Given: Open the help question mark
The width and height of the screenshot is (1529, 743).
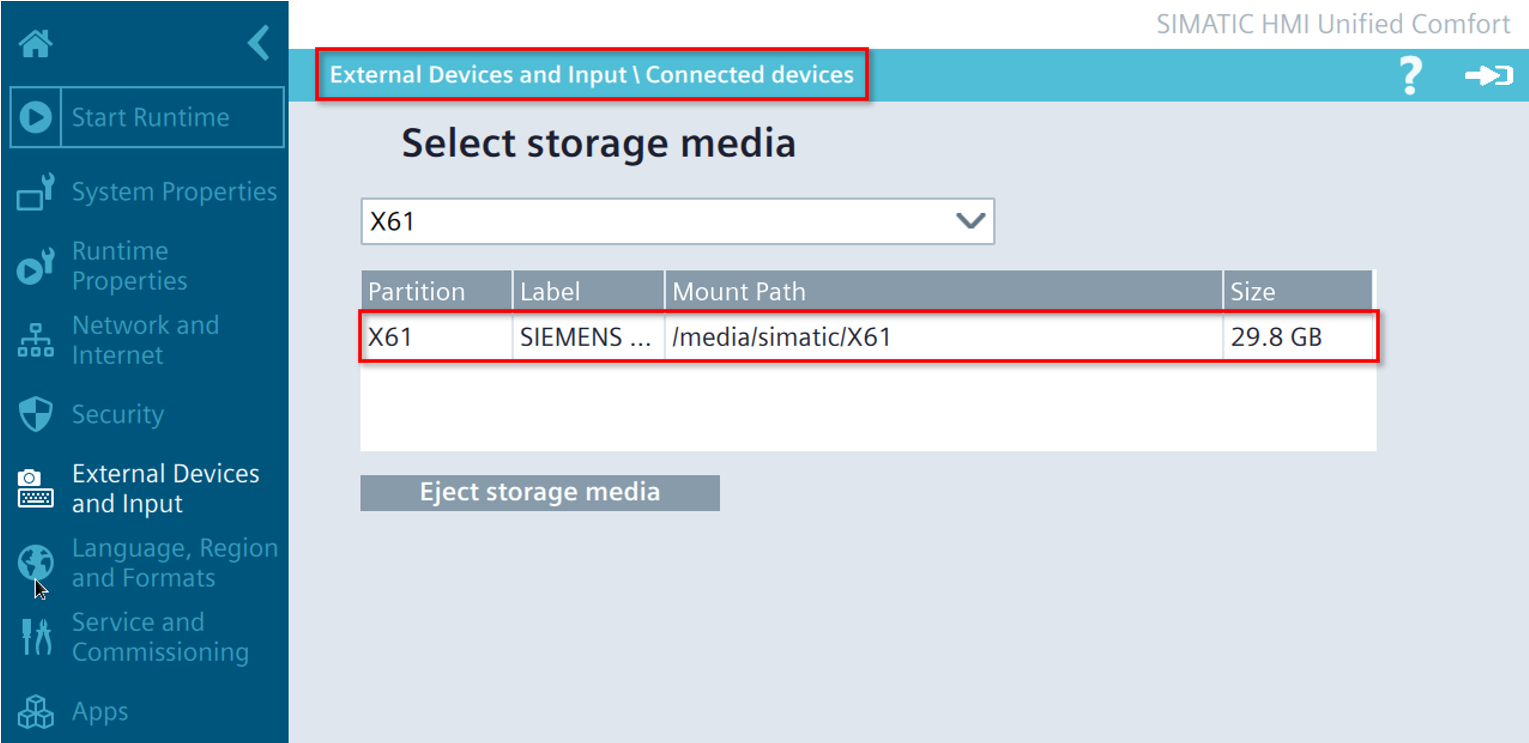Looking at the screenshot, I should [1409, 76].
